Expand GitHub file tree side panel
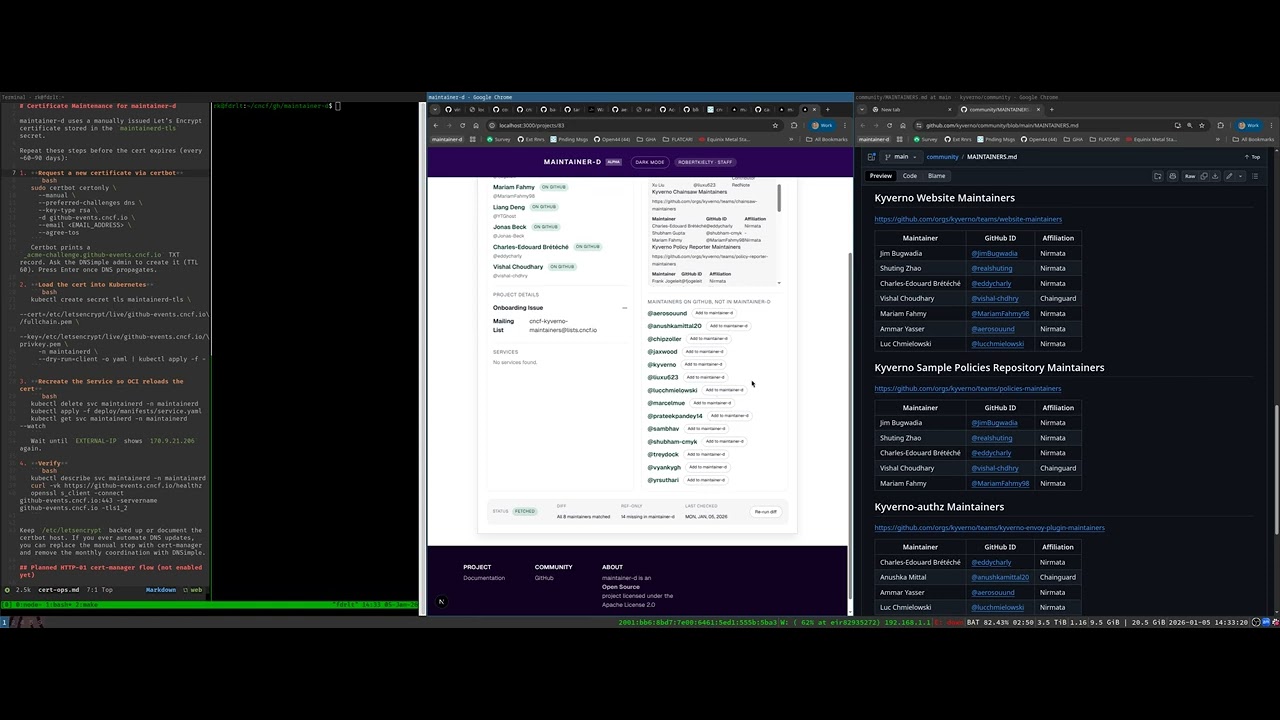This screenshot has width=1280, height=720. click(x=871, y=157)
